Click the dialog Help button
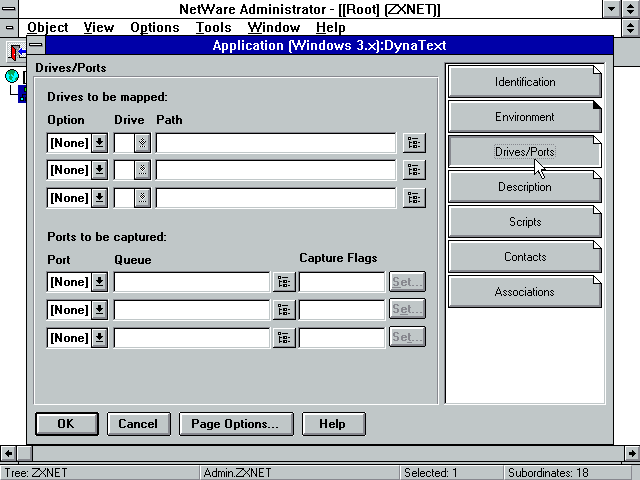Viewport: 640px width, 480px height. point(333,424)
